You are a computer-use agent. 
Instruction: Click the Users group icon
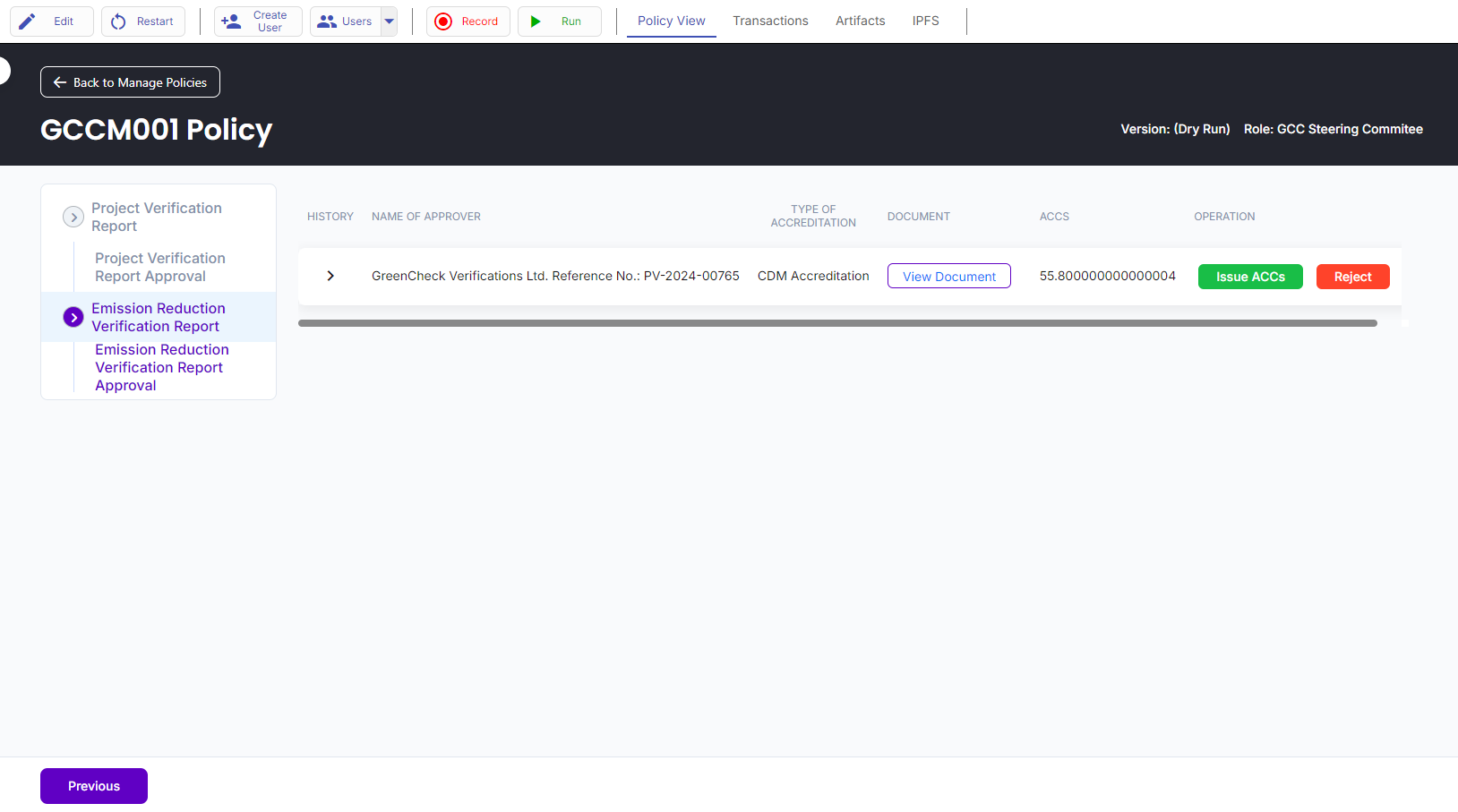327,21
